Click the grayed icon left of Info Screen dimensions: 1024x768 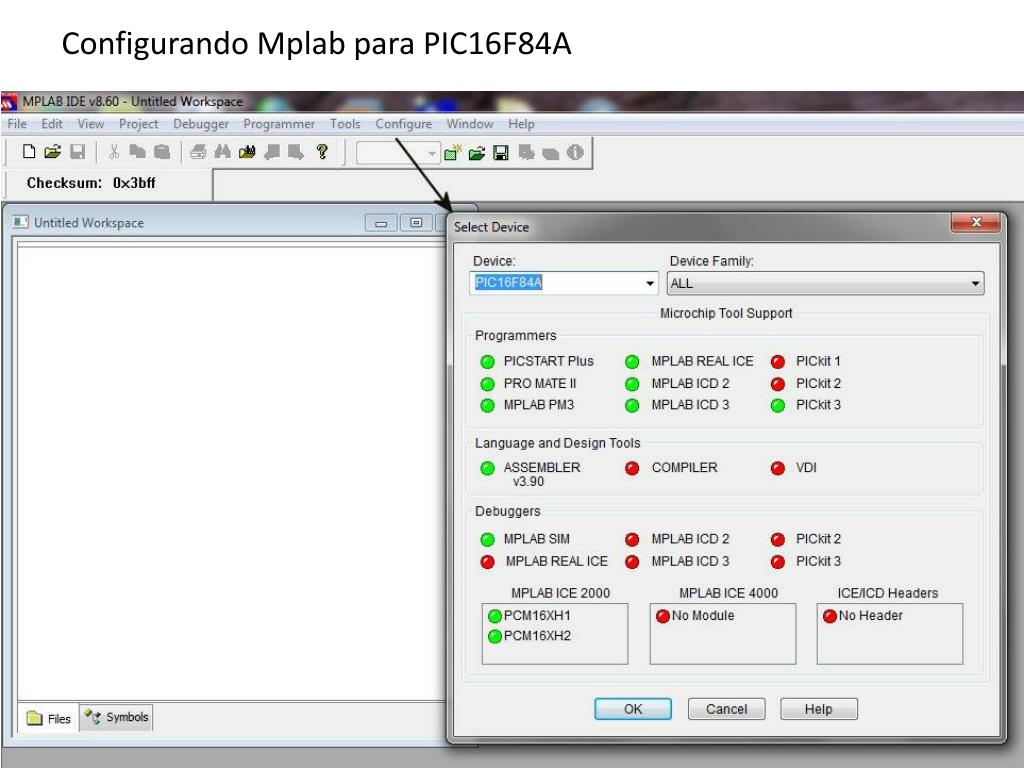[x=551, y=153]
